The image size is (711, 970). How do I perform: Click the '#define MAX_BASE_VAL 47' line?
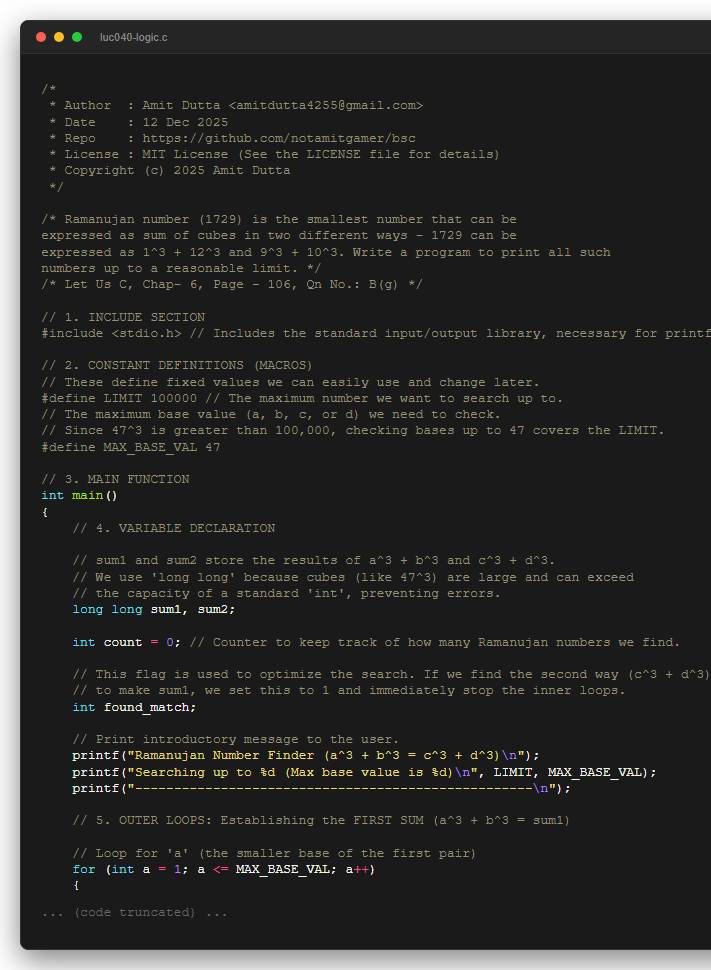point(131,447)
